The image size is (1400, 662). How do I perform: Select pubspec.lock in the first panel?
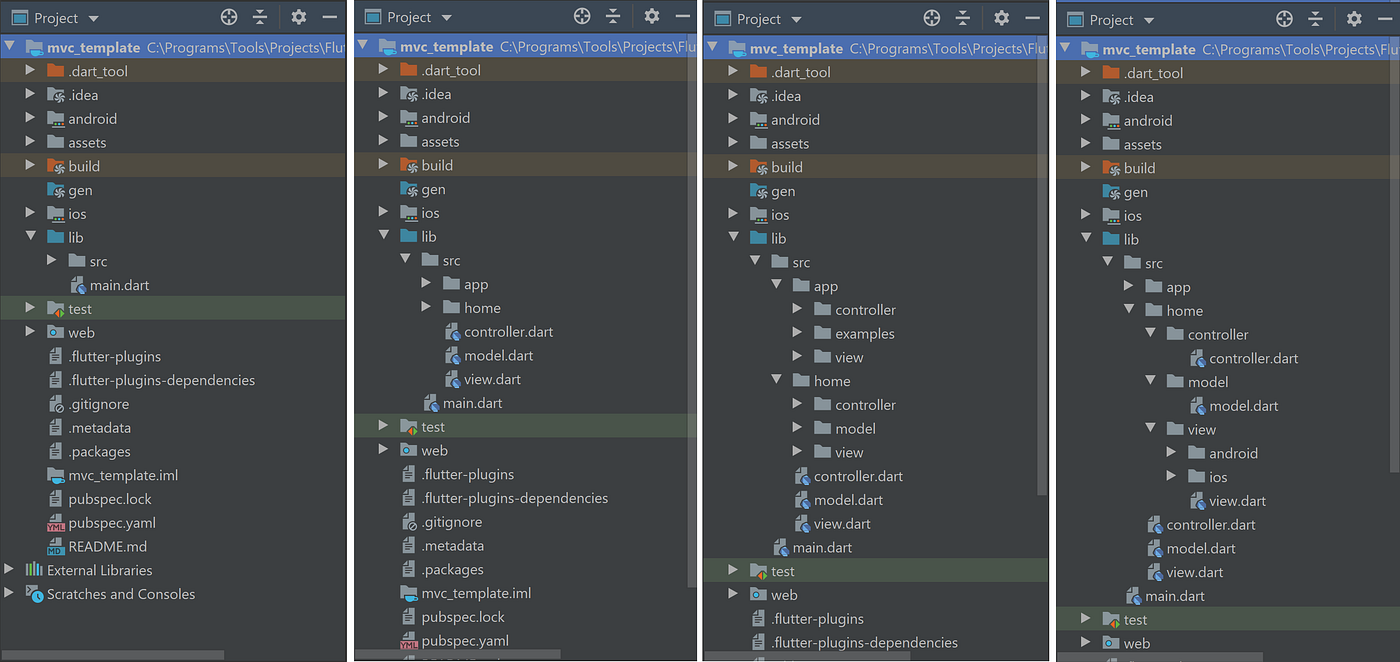pyautogui.click(x=110, y=499)
